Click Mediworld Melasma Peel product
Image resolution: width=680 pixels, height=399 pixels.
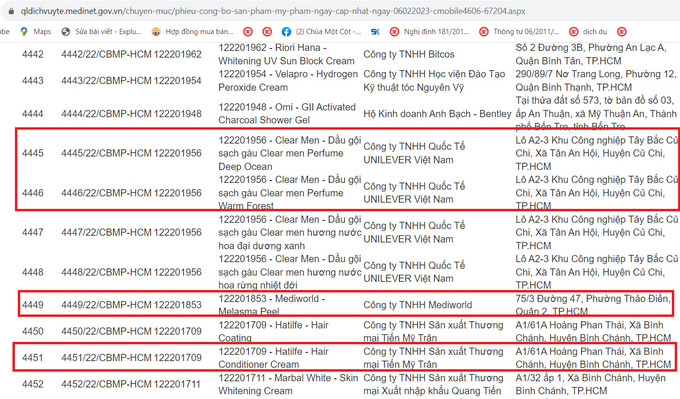[x=271, y=305]
